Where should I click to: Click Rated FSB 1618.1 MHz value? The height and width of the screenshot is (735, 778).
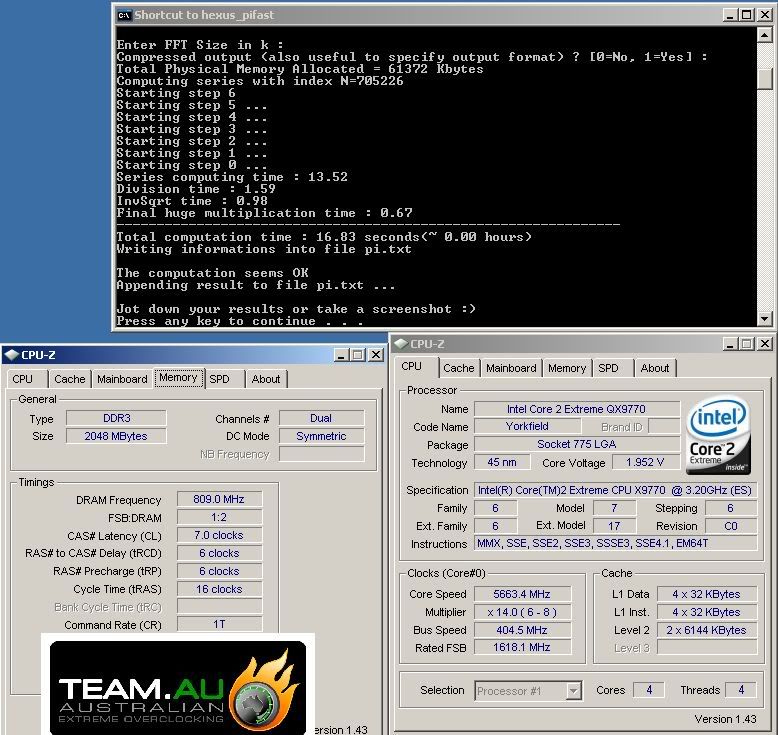pos(522,647)
